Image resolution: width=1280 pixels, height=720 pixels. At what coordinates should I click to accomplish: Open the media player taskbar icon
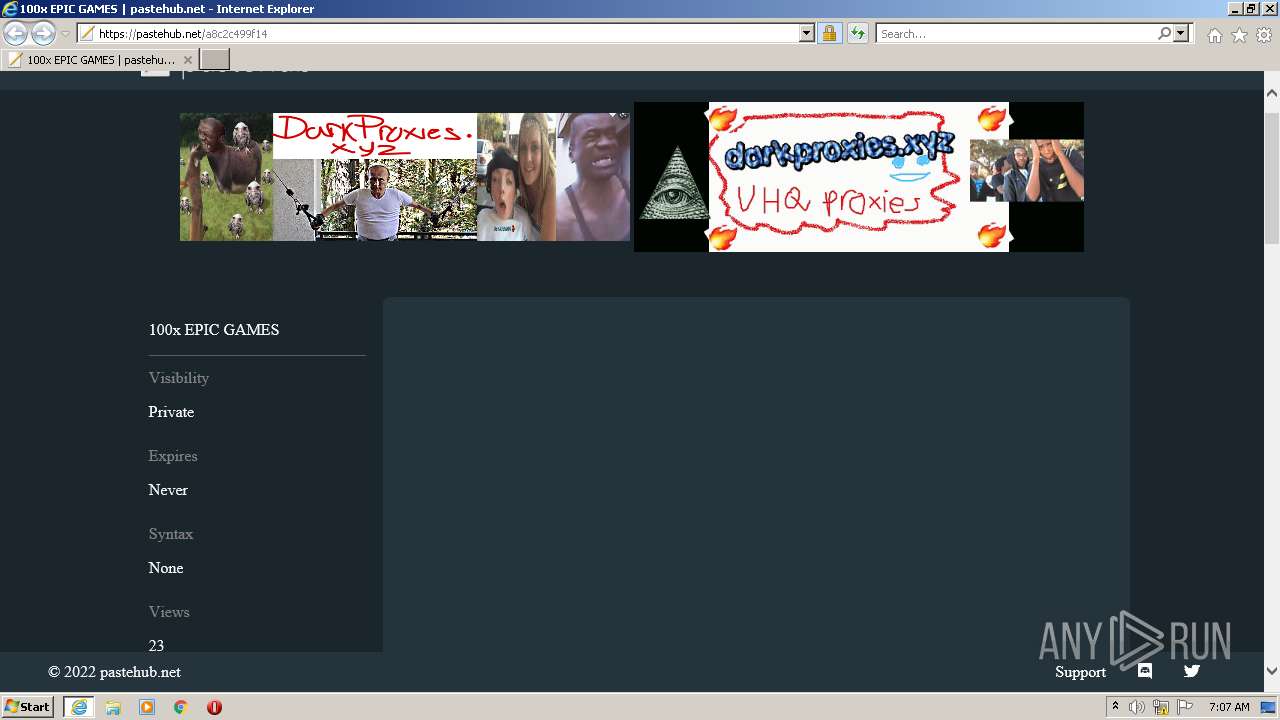(x=147, y=707)
